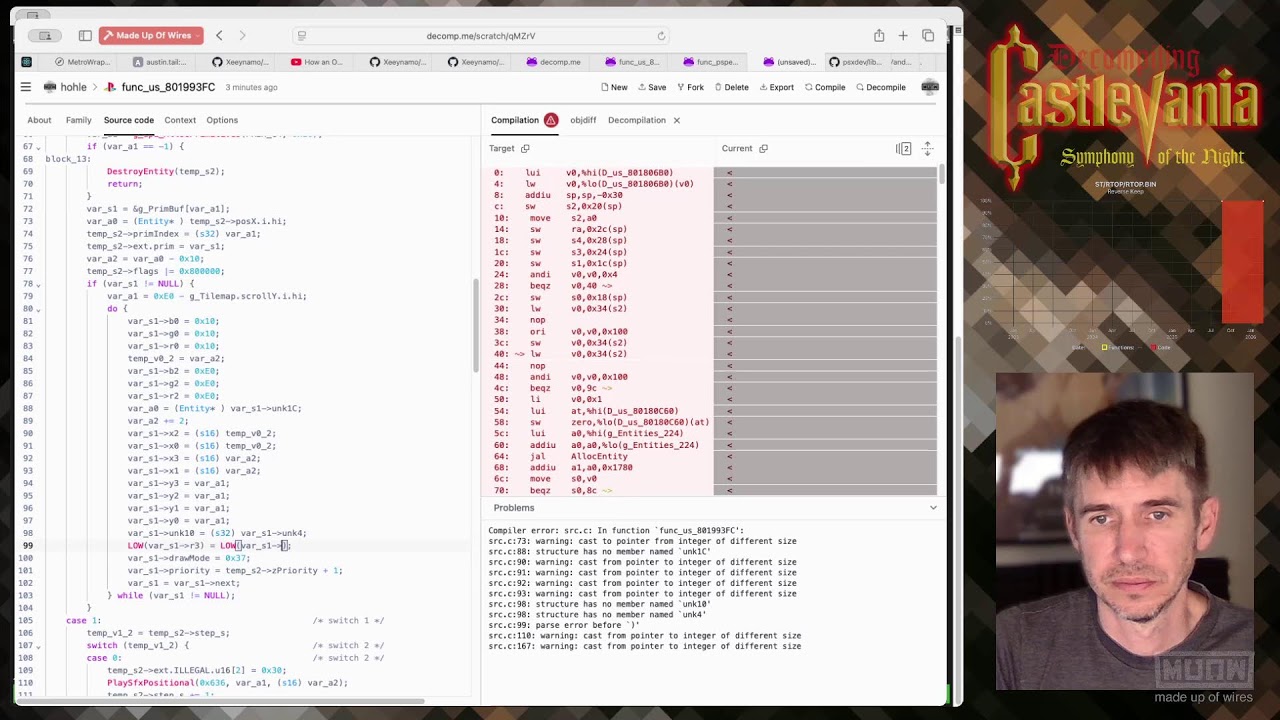This screenshot has height=720, width=1280.
Task: Click the red compilation error warning badge
Action: (551, 120)
